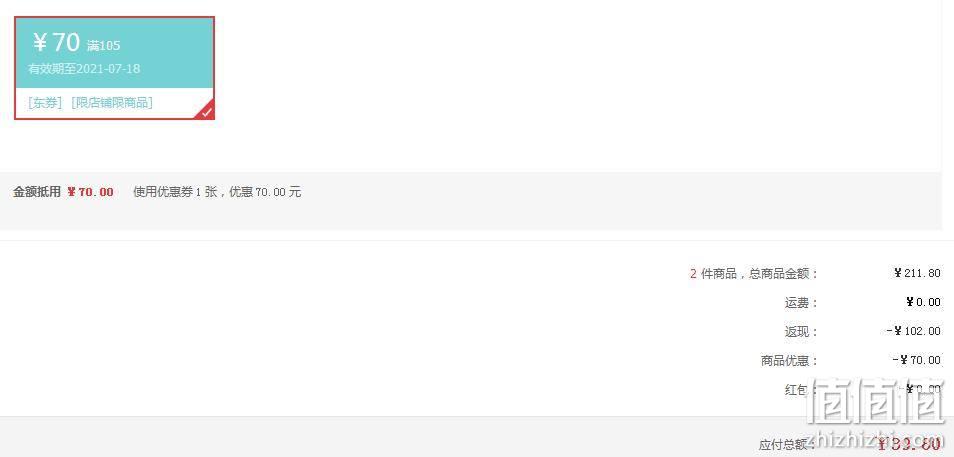Image resolution: width=954 pixels, height=457 pixels.
Task: Toggle the red checkmark on the coupon corner
Action: (x=207, y=112)
